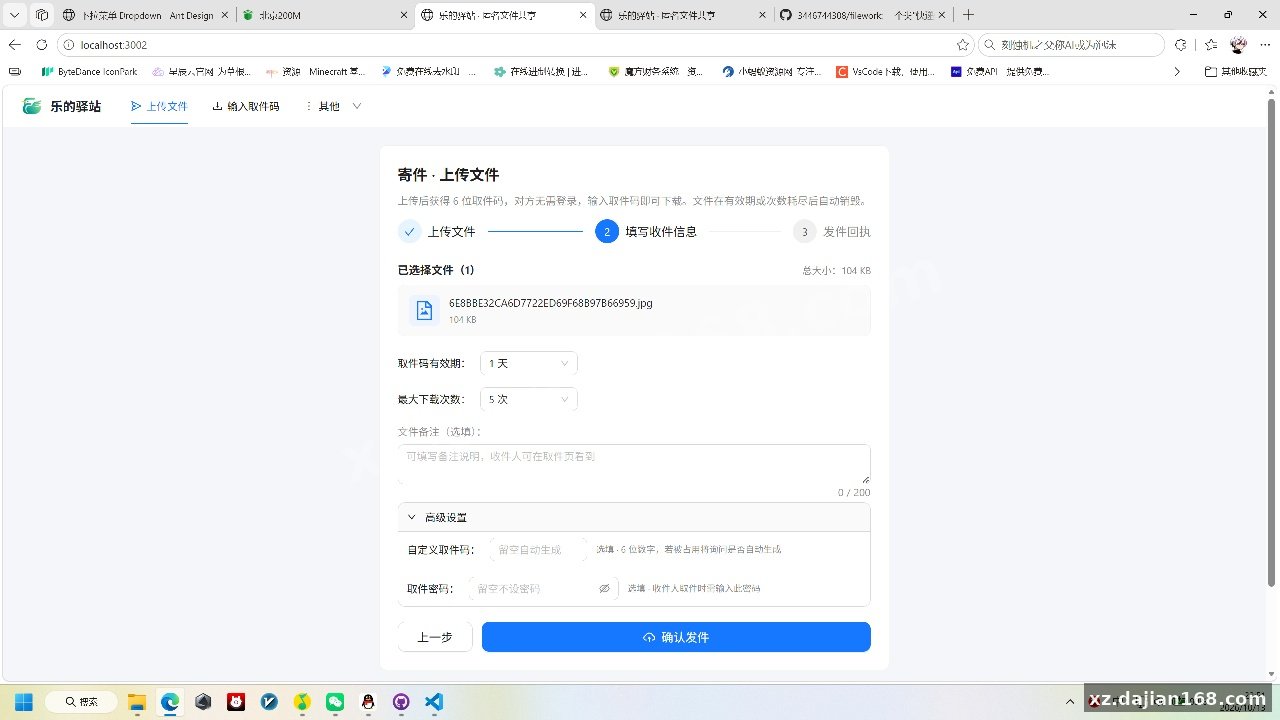Select the 上传文件 navigation tab
1280x720 pixels.
point(159,106)
